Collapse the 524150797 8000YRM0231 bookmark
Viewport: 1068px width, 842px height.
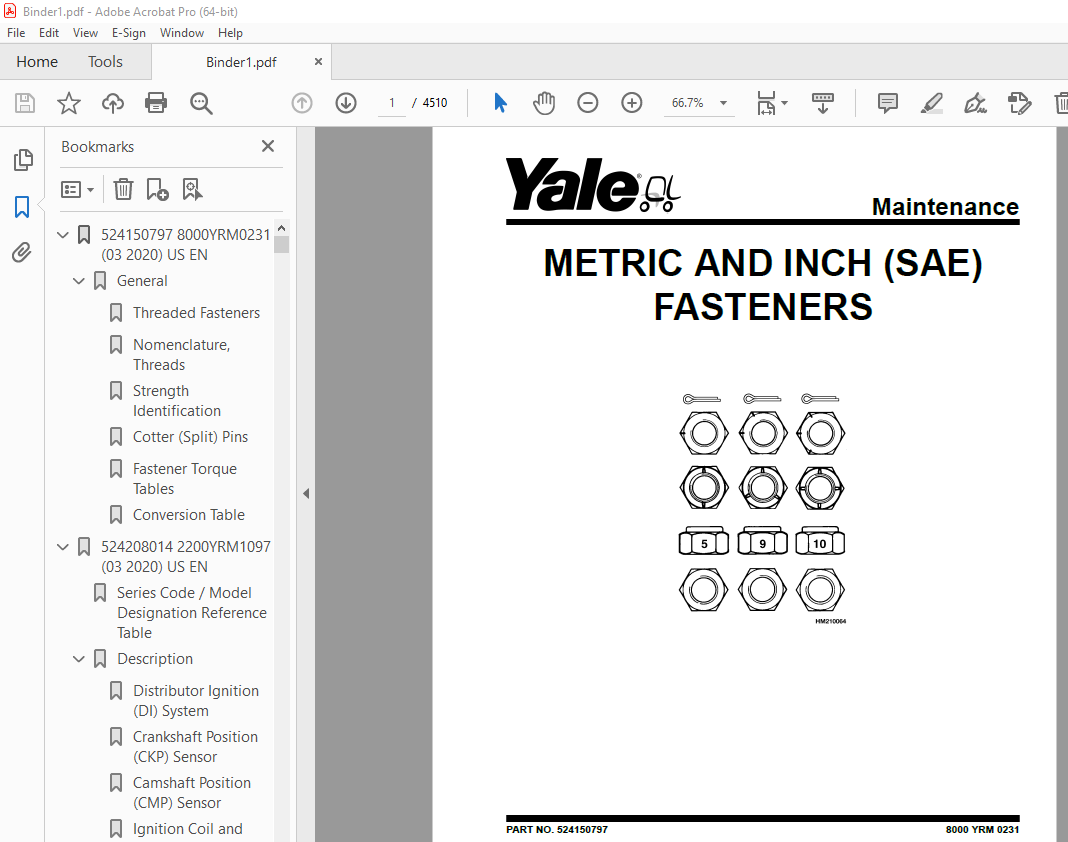coord(63,235)
